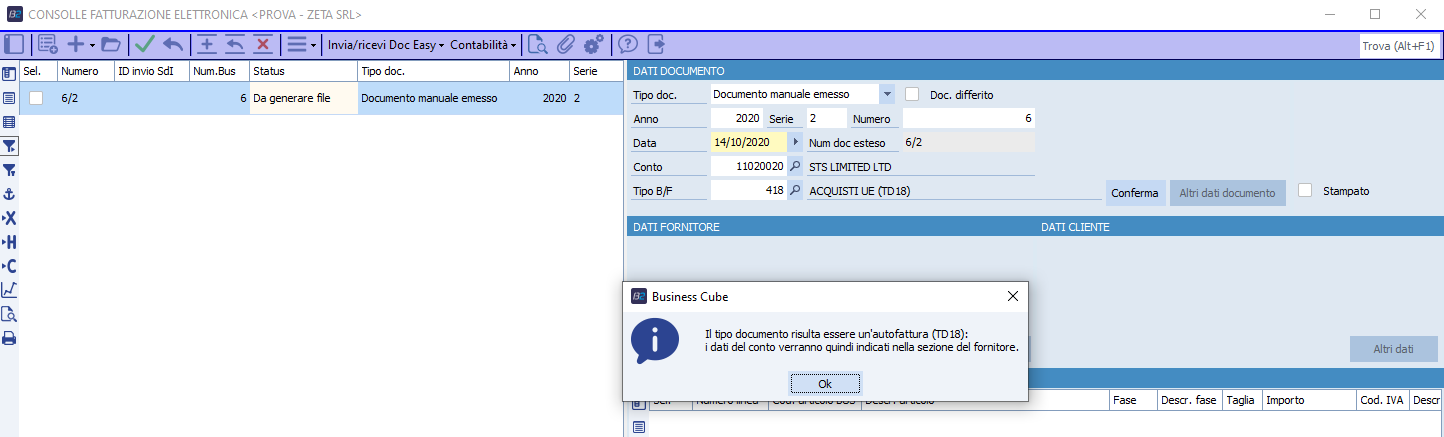The image size is (1444, 437).
Task: Click the Trova search field
Action: pos(1398,46)
